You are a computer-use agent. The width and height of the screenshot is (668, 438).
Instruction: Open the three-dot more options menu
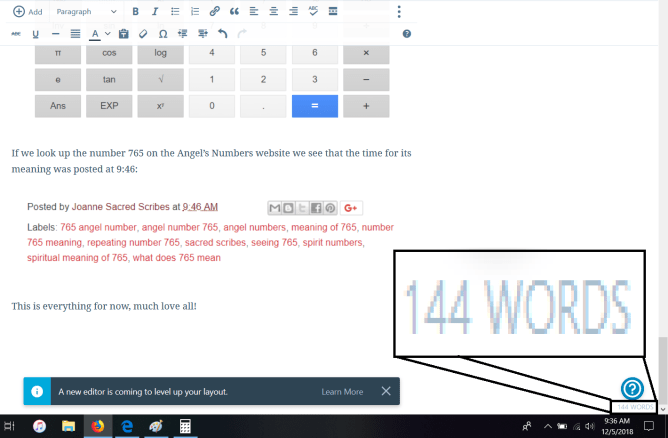tap(399, 12)
